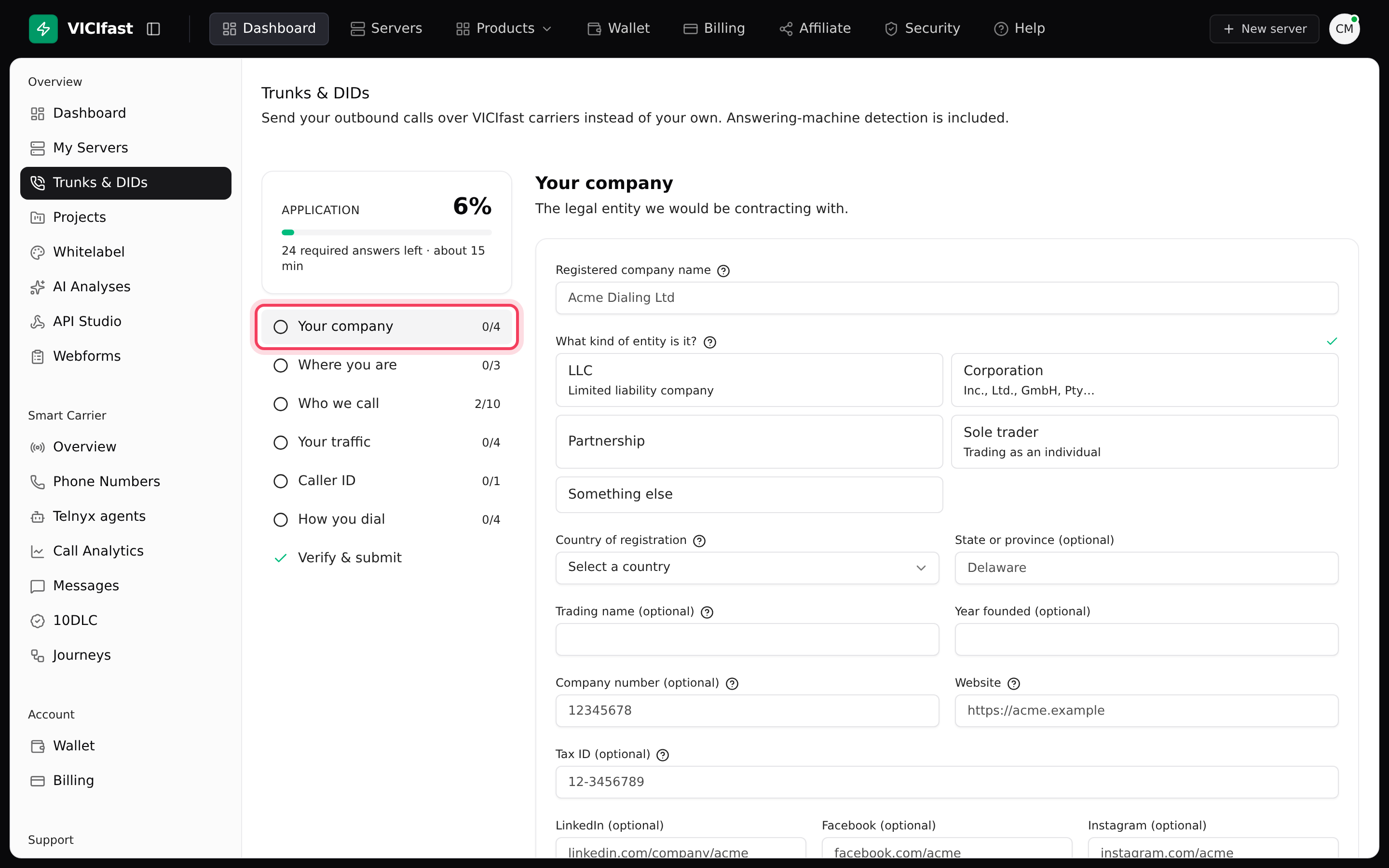
Task: Click the help icon next to Tax ID
Action: 662,755
